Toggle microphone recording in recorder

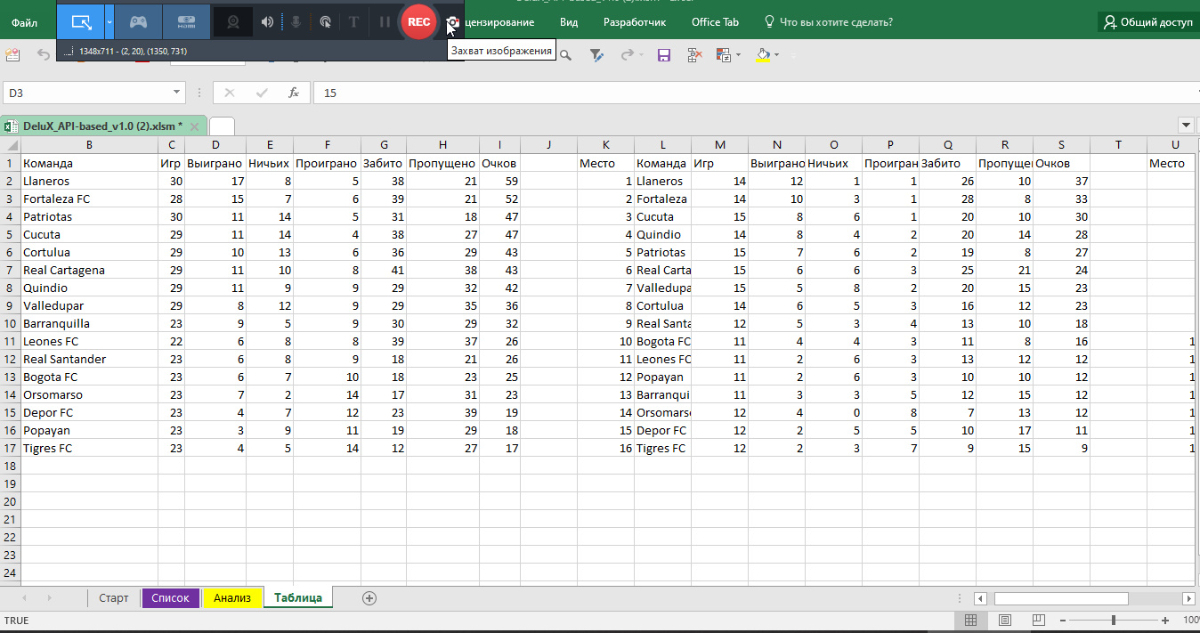[x=296, y=21]
